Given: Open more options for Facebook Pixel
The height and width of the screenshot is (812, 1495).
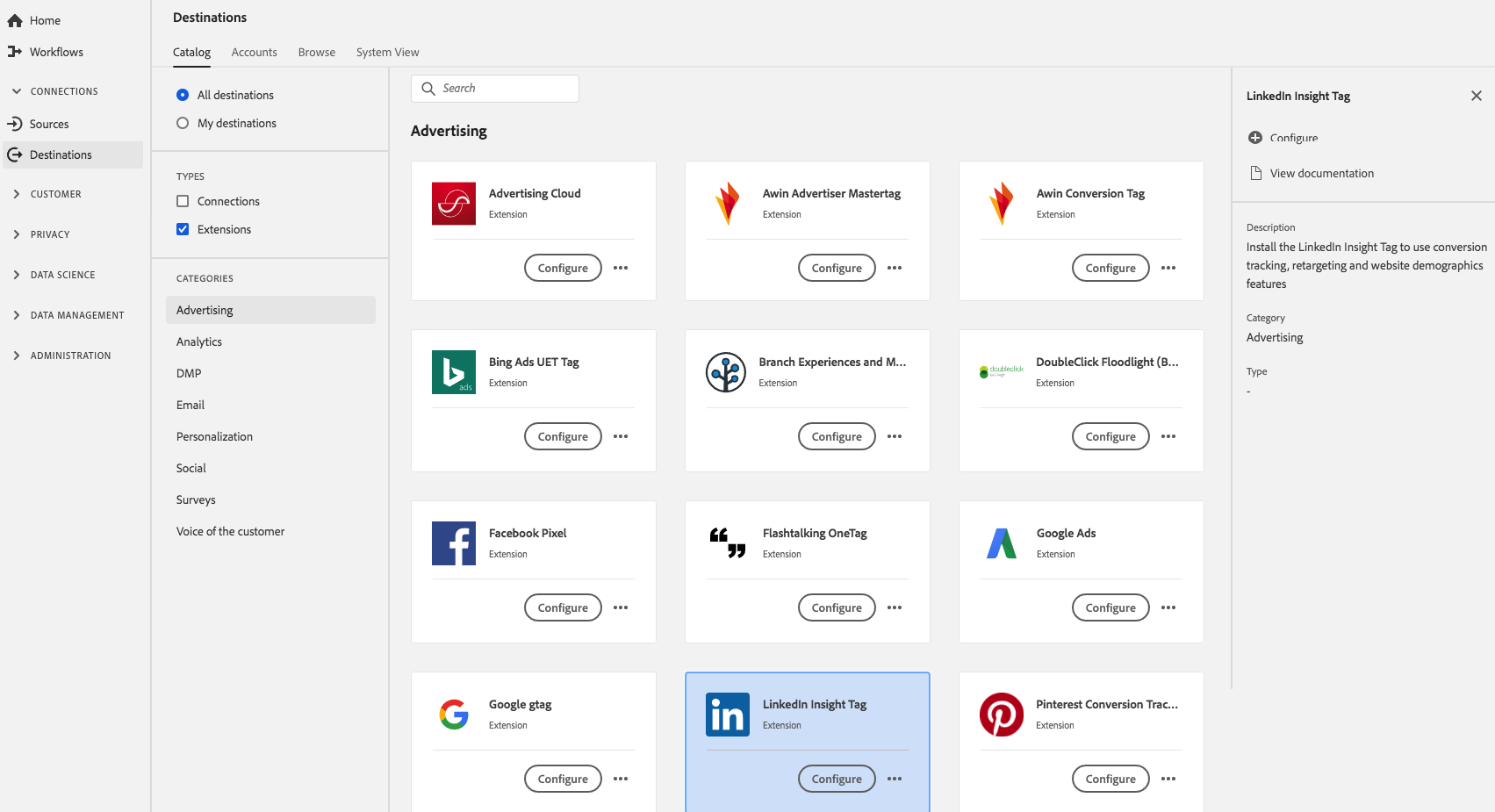Looking at the screenshot, I should 621,607.
